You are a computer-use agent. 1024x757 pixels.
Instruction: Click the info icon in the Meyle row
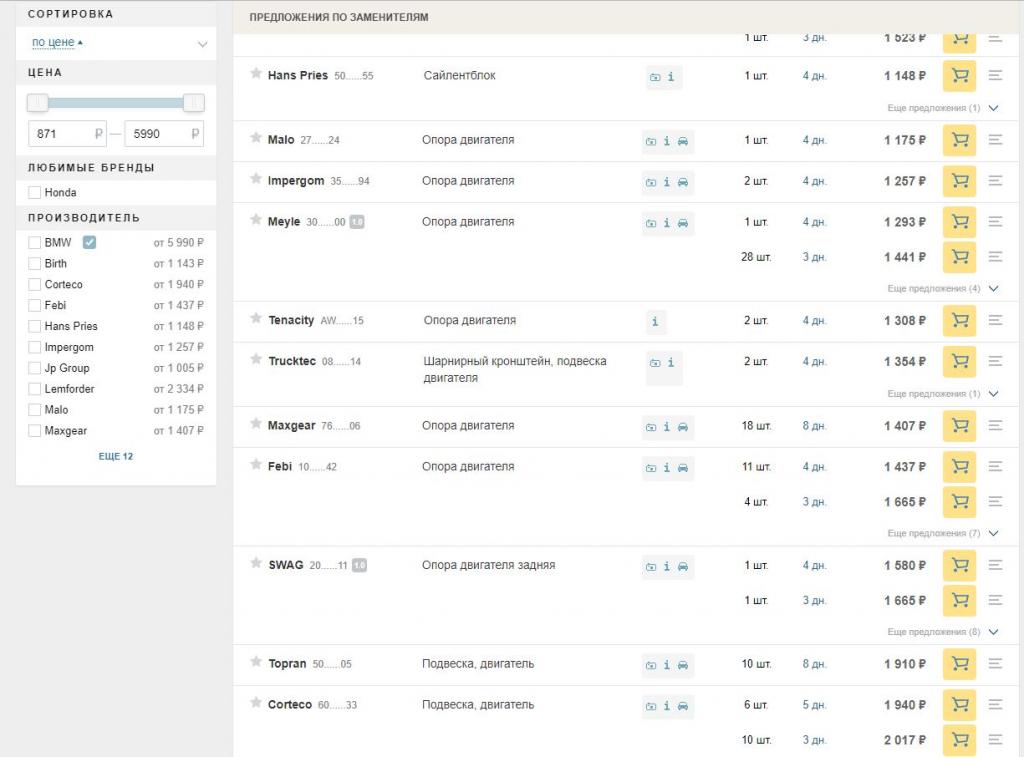pyautogui.click(x=667, y=223)
